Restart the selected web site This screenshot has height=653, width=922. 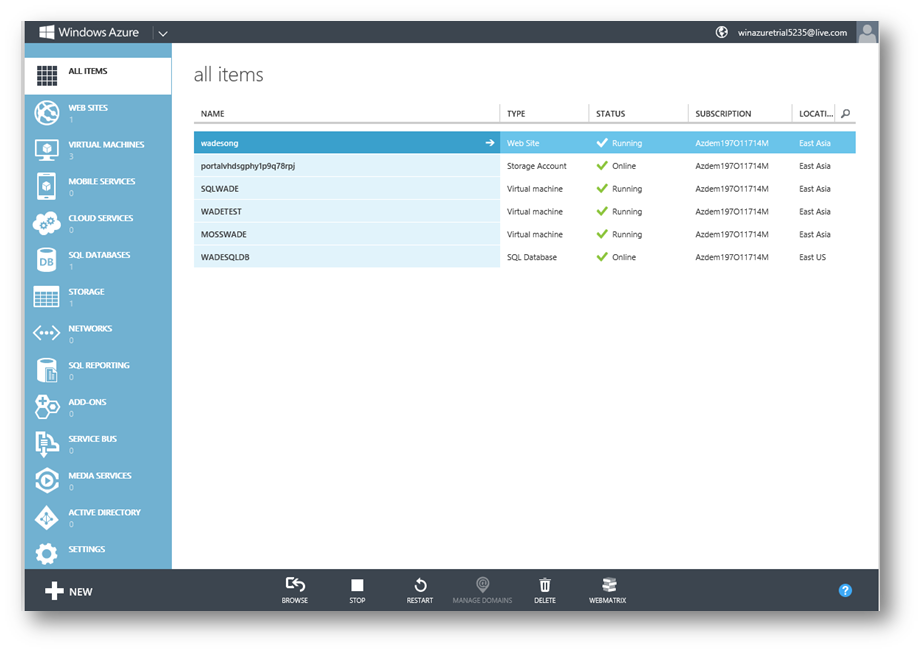coord(420,590)
